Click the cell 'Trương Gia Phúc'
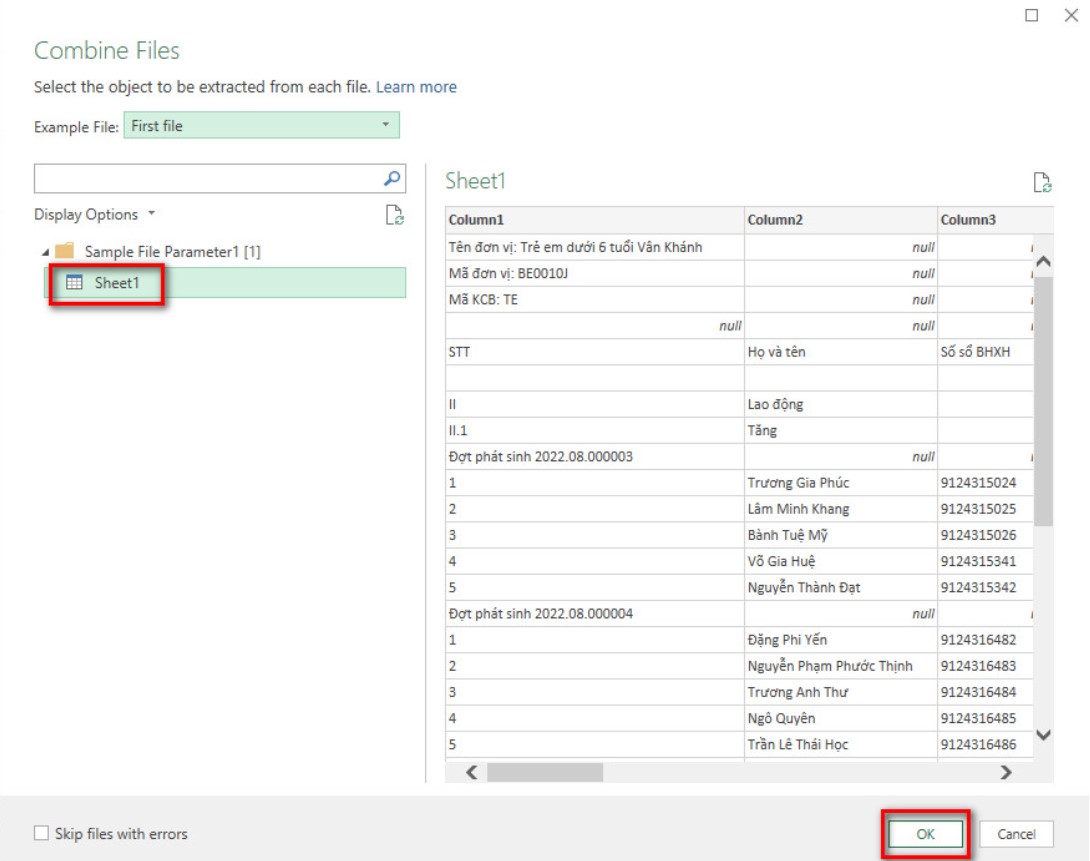Viewport: 1090px width, 861px height. [x=840, y=483]
